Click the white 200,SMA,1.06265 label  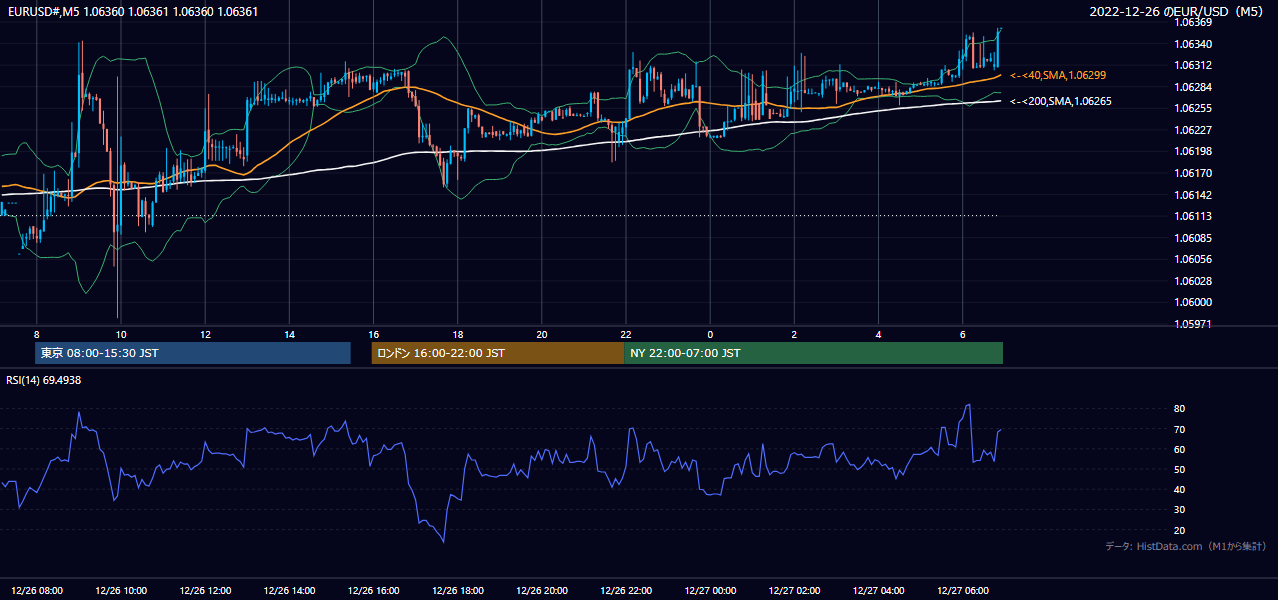1061,101
